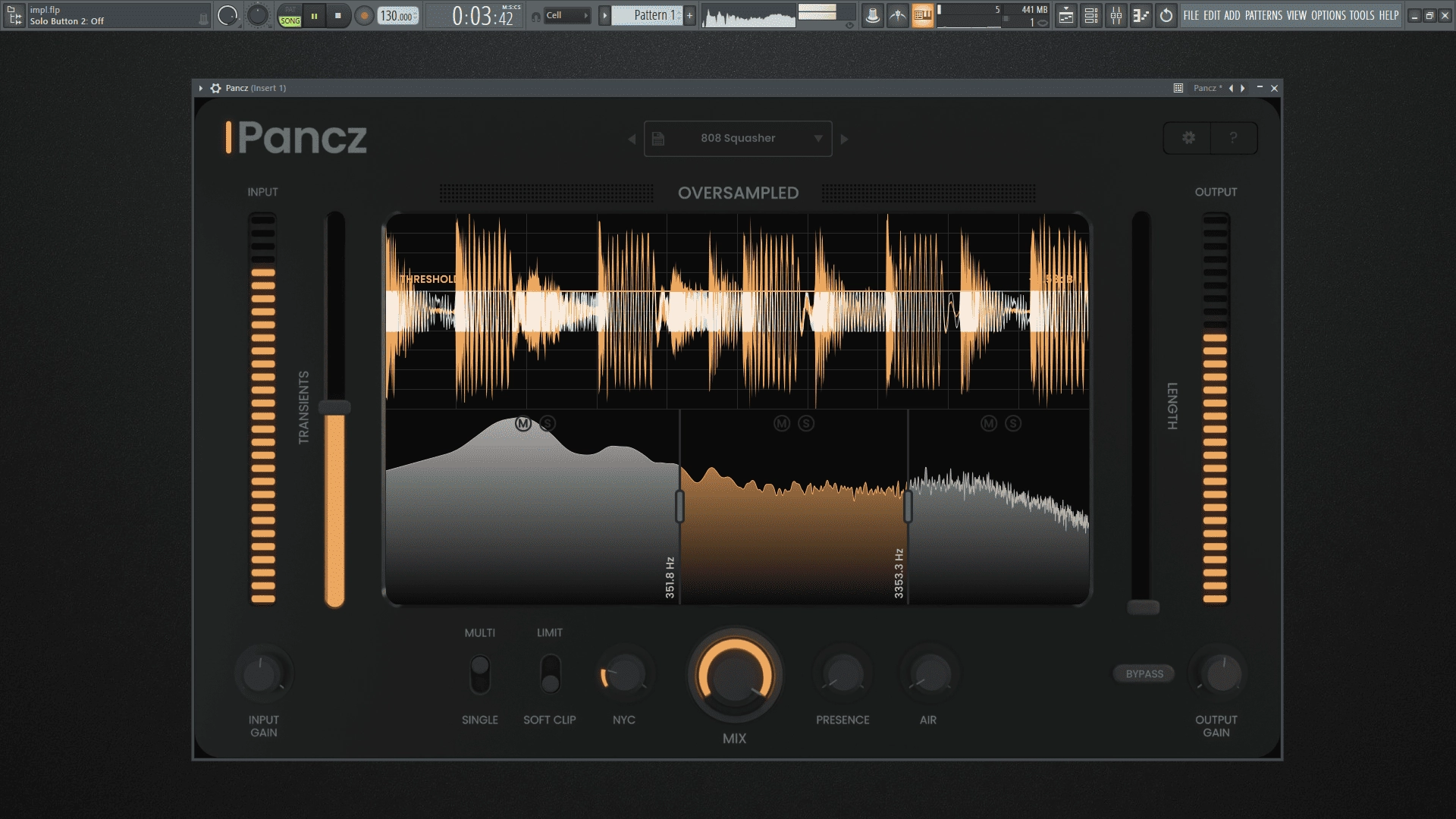Click the preset dropdown triangle arrow
Image resolution: width=1456 pixels, height=819 pixels.
pyautogui.click(x=818, y=139)
